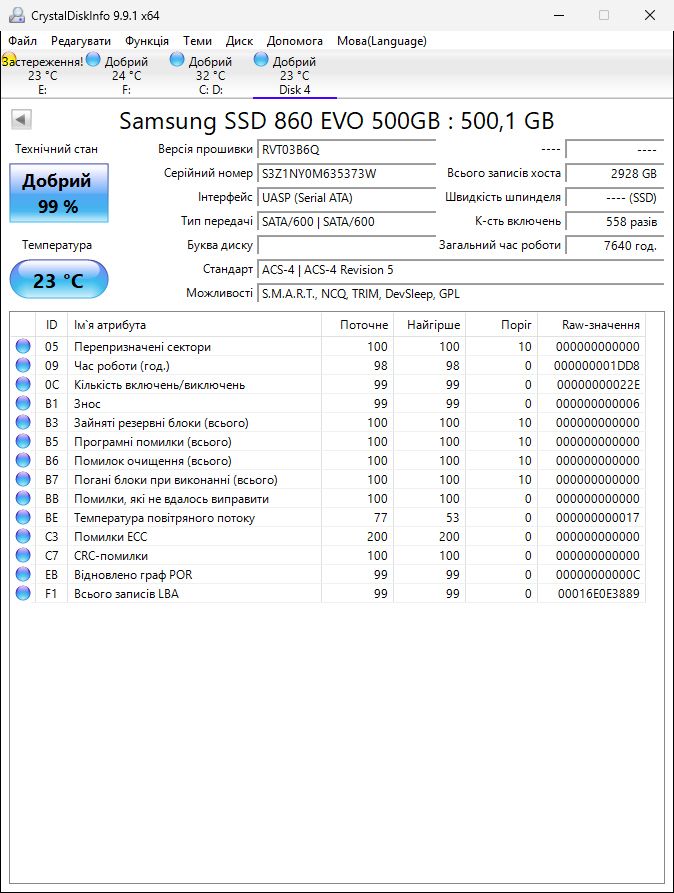Select raw value 000000001DD8
674x893 pixels.
[597, 366]
